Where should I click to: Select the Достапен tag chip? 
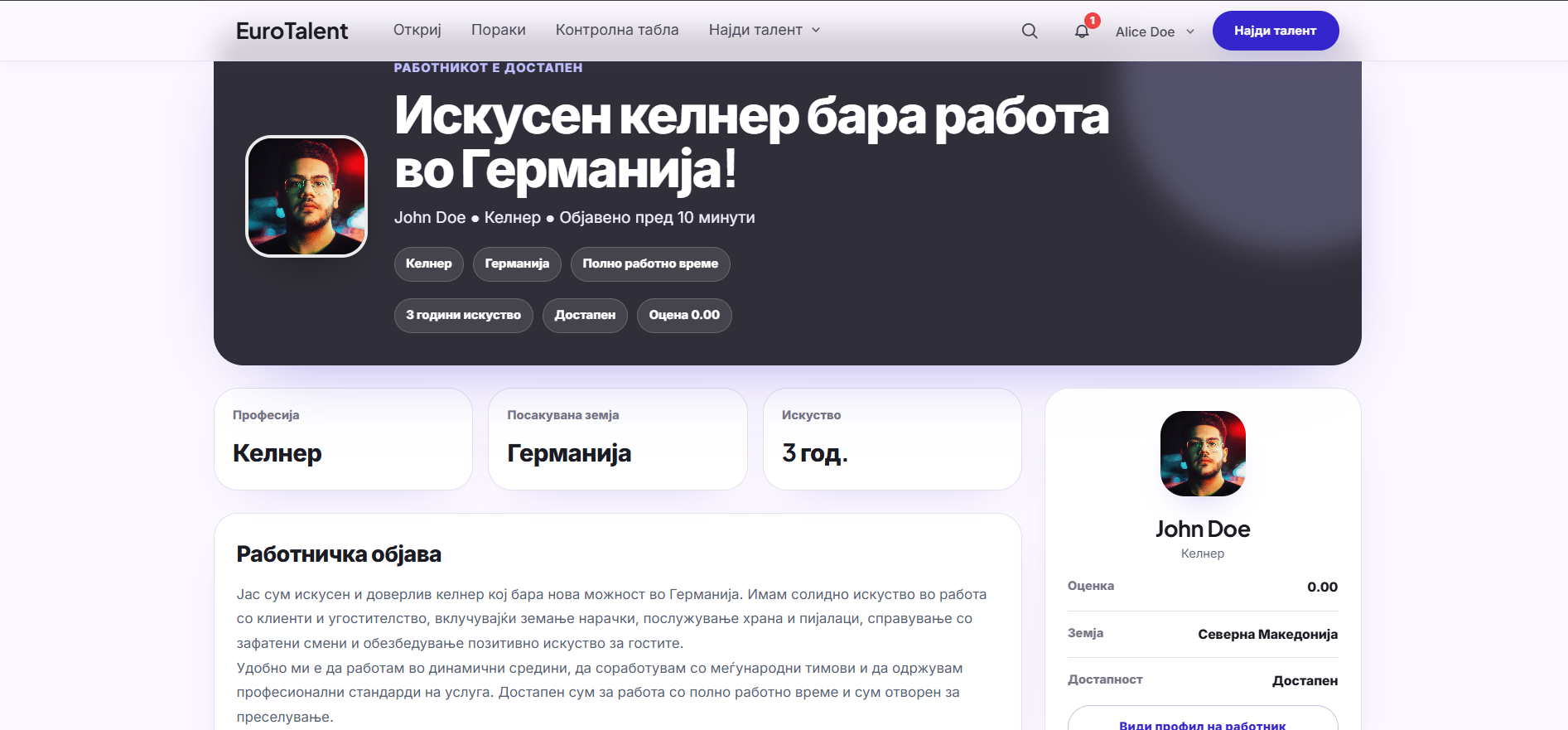tap(585, 316)
